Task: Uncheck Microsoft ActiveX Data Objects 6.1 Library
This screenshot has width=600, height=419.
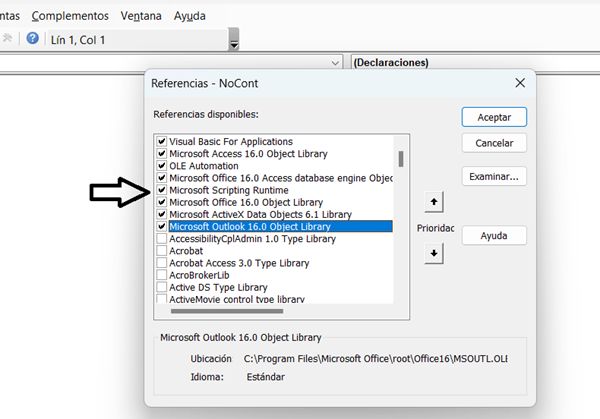Action: click(x=161, y=214)
